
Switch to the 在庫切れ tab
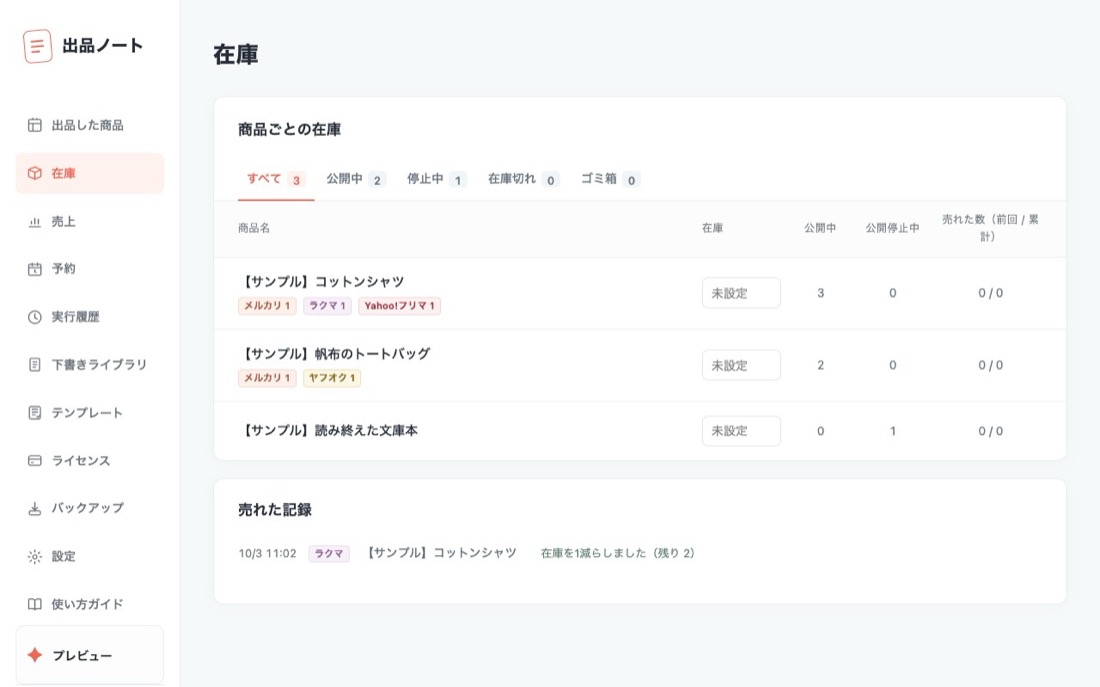[x=523, y=180]
